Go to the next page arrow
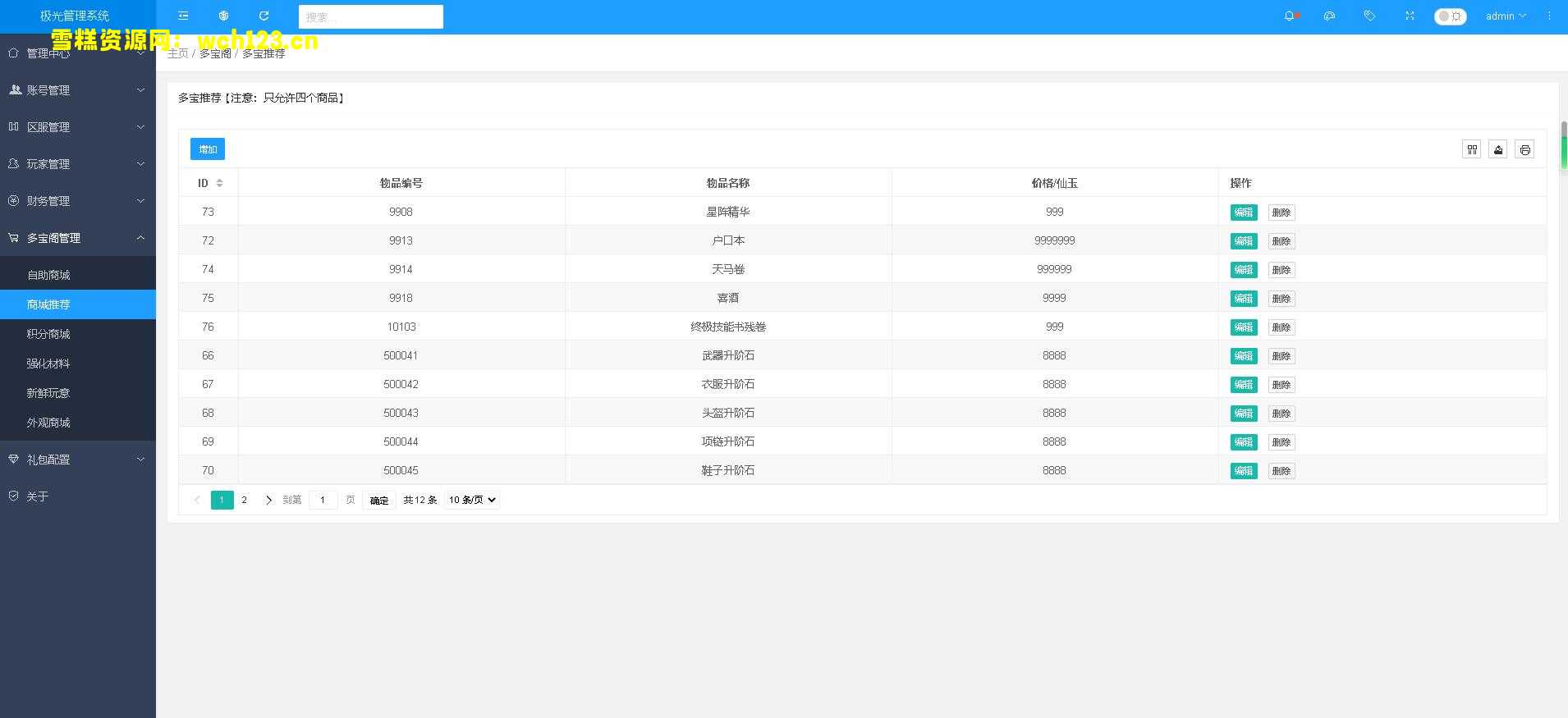This screenshot has height=718, width=1568. [268, 500]
